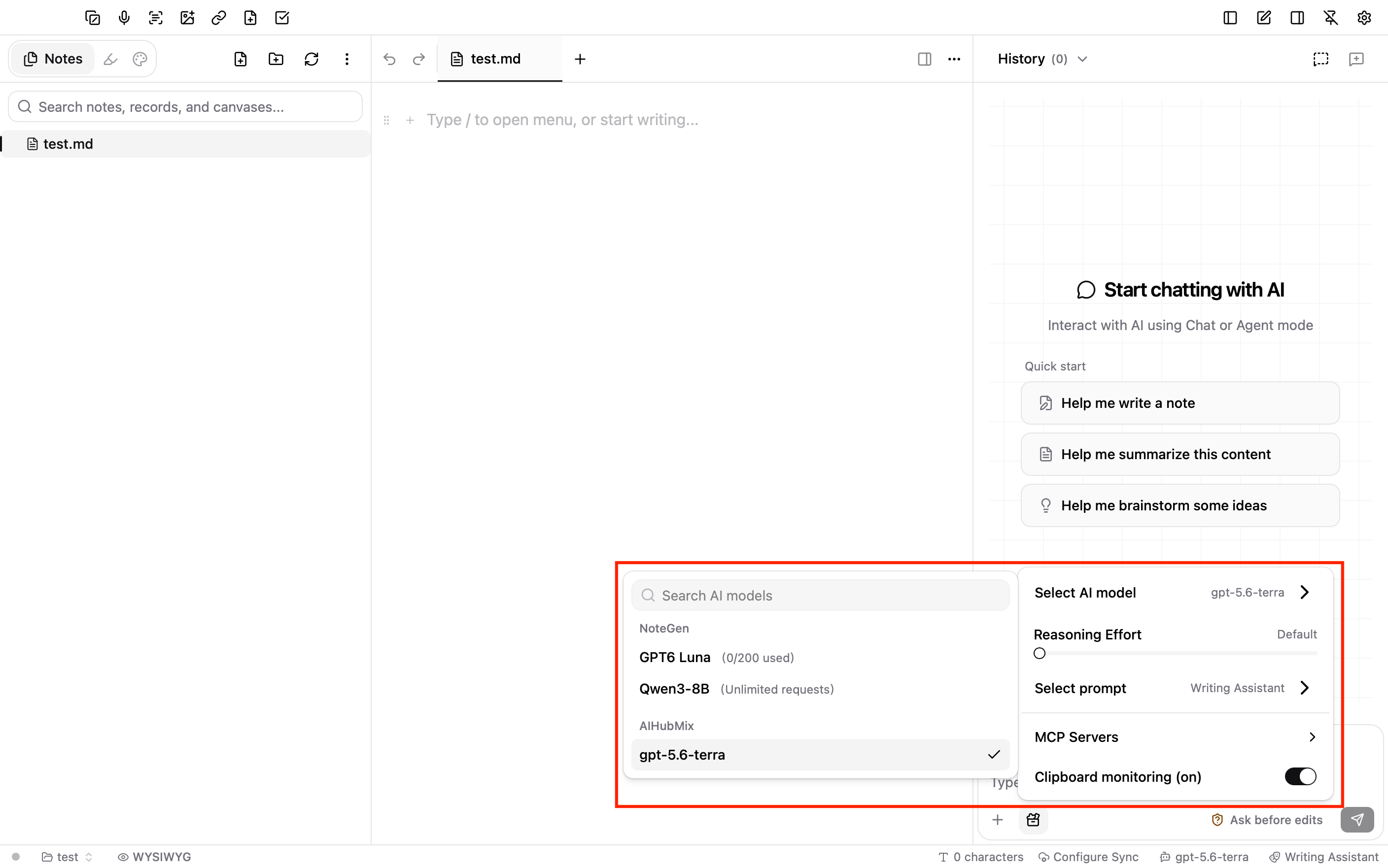Click the palette icon next to Notes

[140, 59]
